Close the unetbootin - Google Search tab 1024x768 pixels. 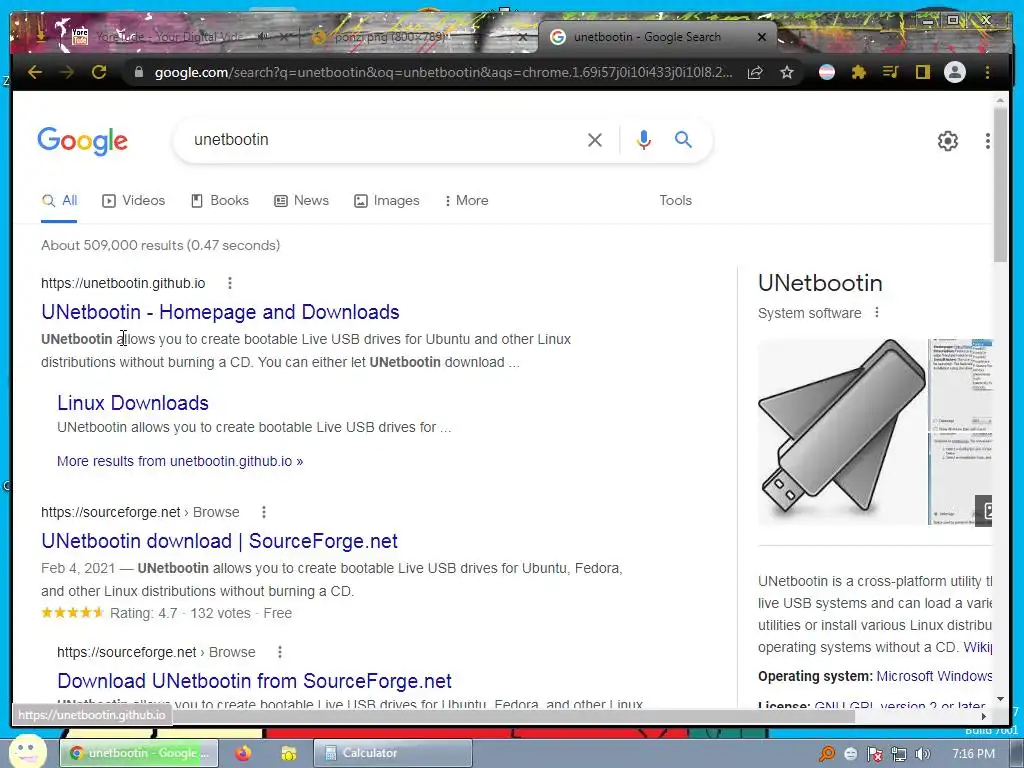[x=761, y=37]
